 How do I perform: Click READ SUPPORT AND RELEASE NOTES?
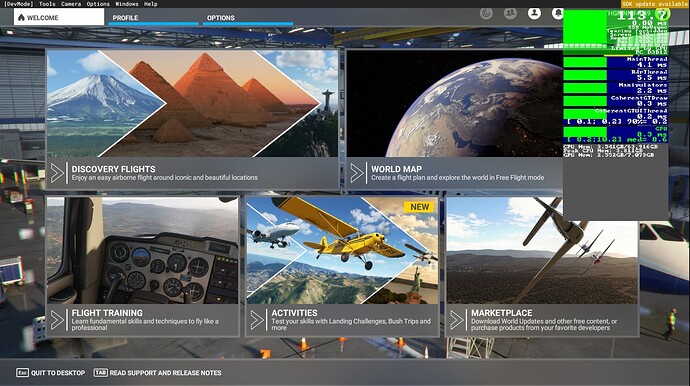click(165, 373)
